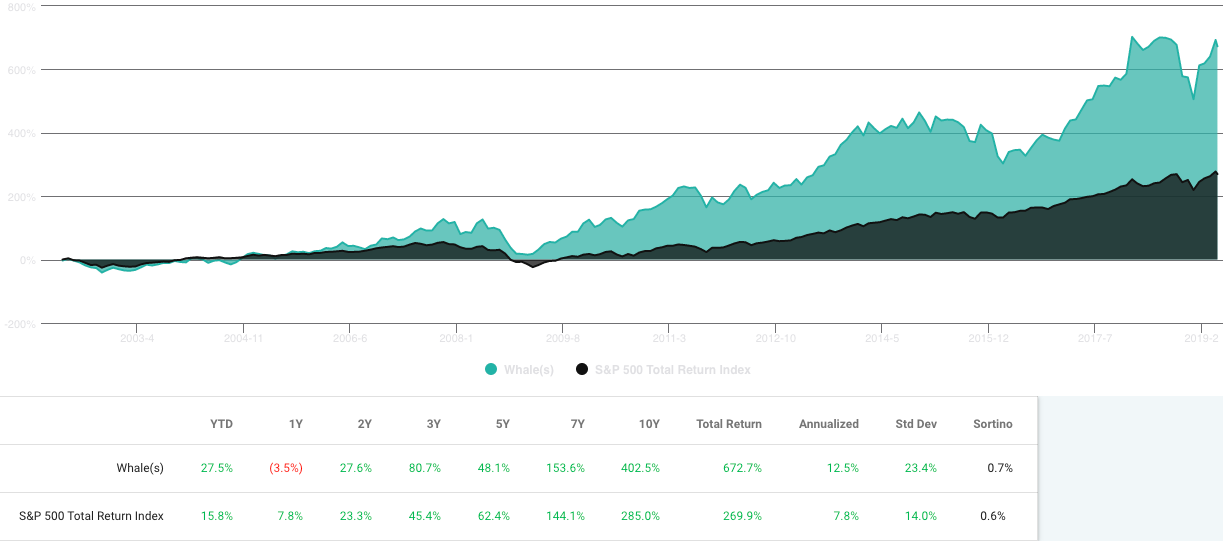Click the 2Y column header

click(365, 424)
